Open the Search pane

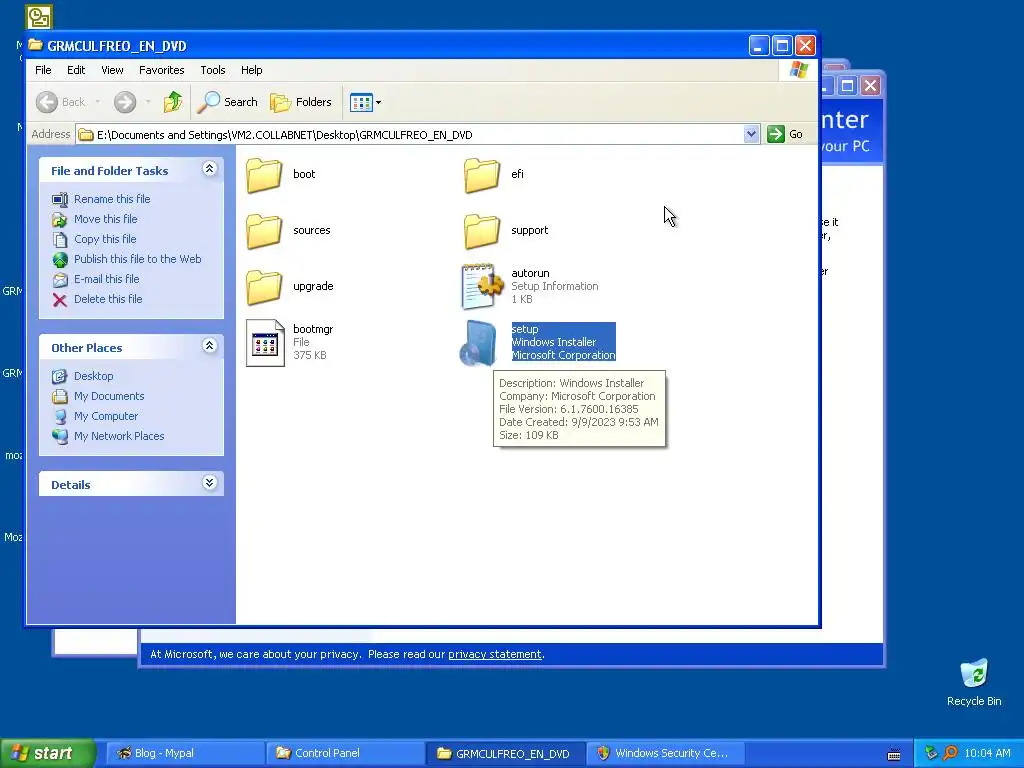pos(228,102)
